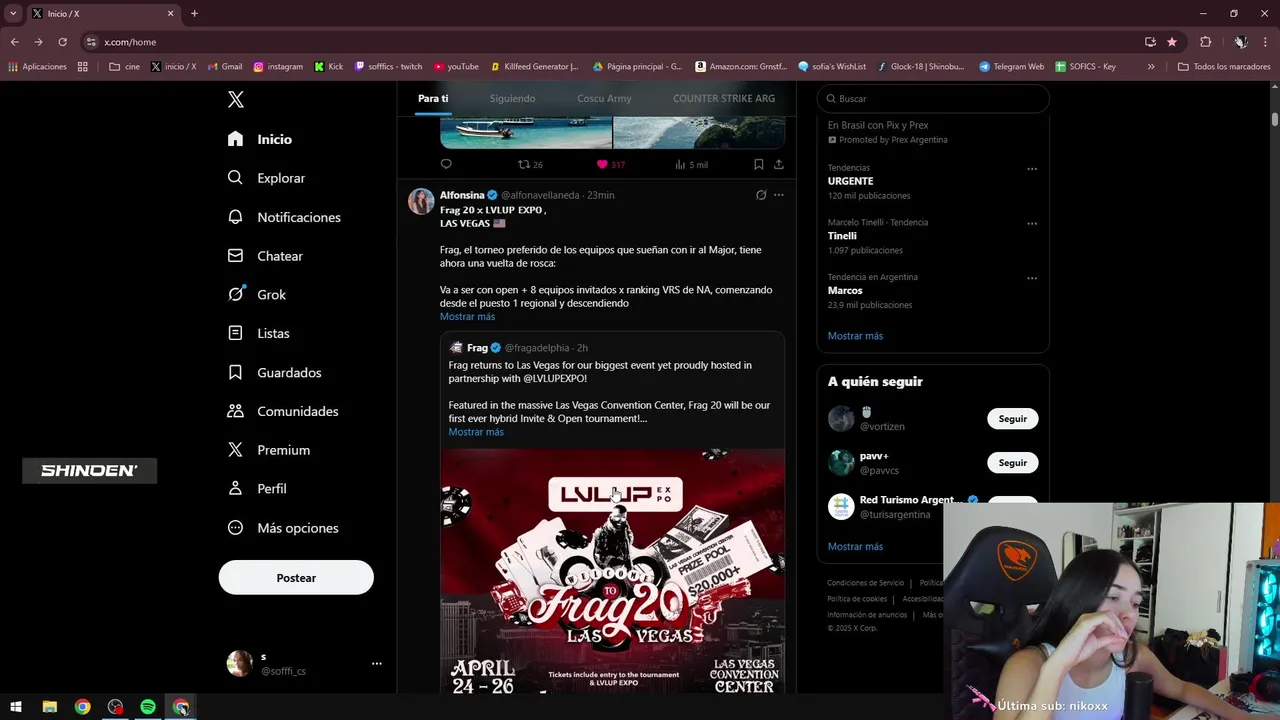Viewport: 1280px width, 720px height.
Task: Open account menu dots next to @sofffi_cs
Action: click(x=377, y=663)
